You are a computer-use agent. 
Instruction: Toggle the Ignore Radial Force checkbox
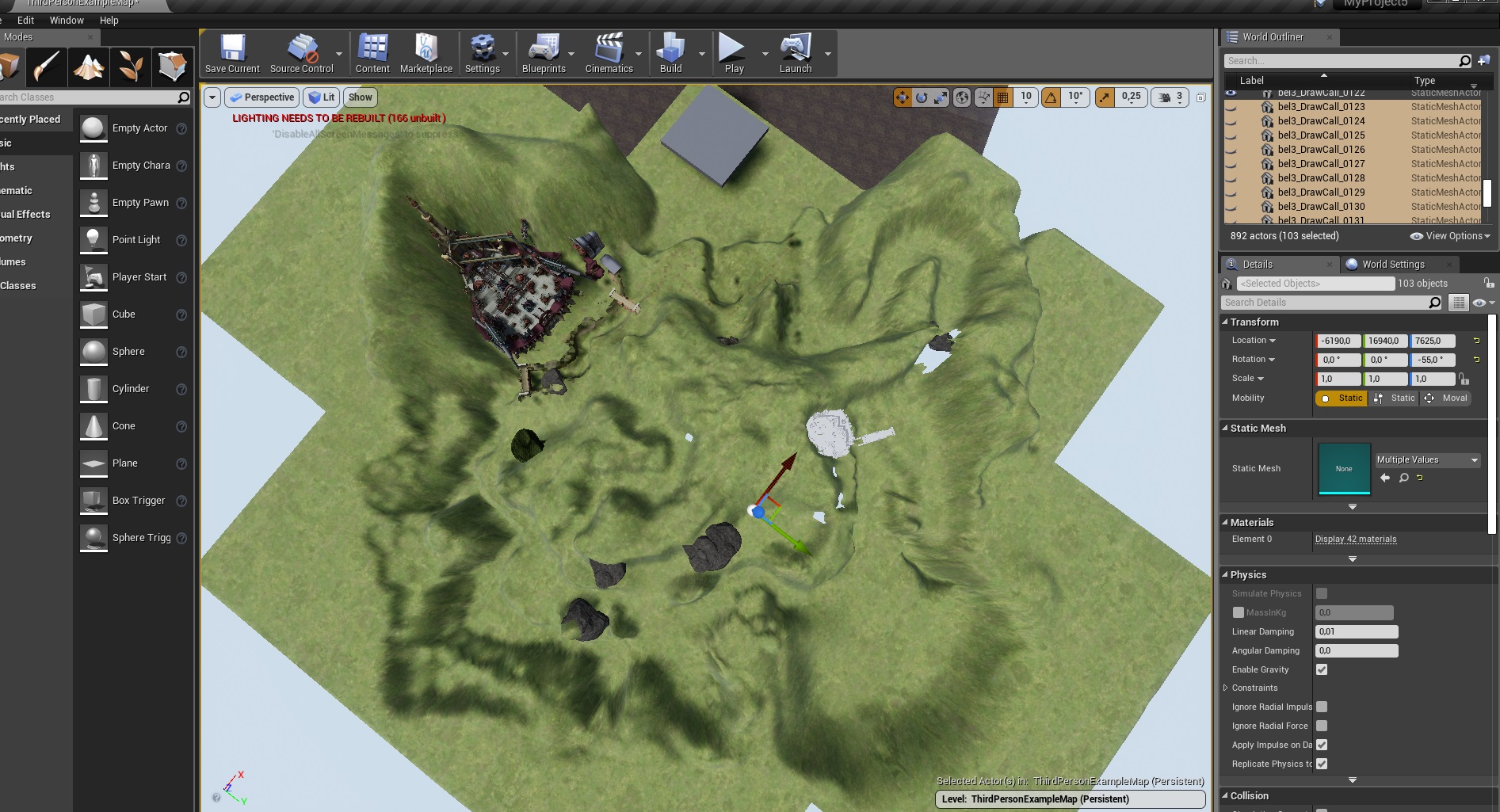click(1322, 726)
